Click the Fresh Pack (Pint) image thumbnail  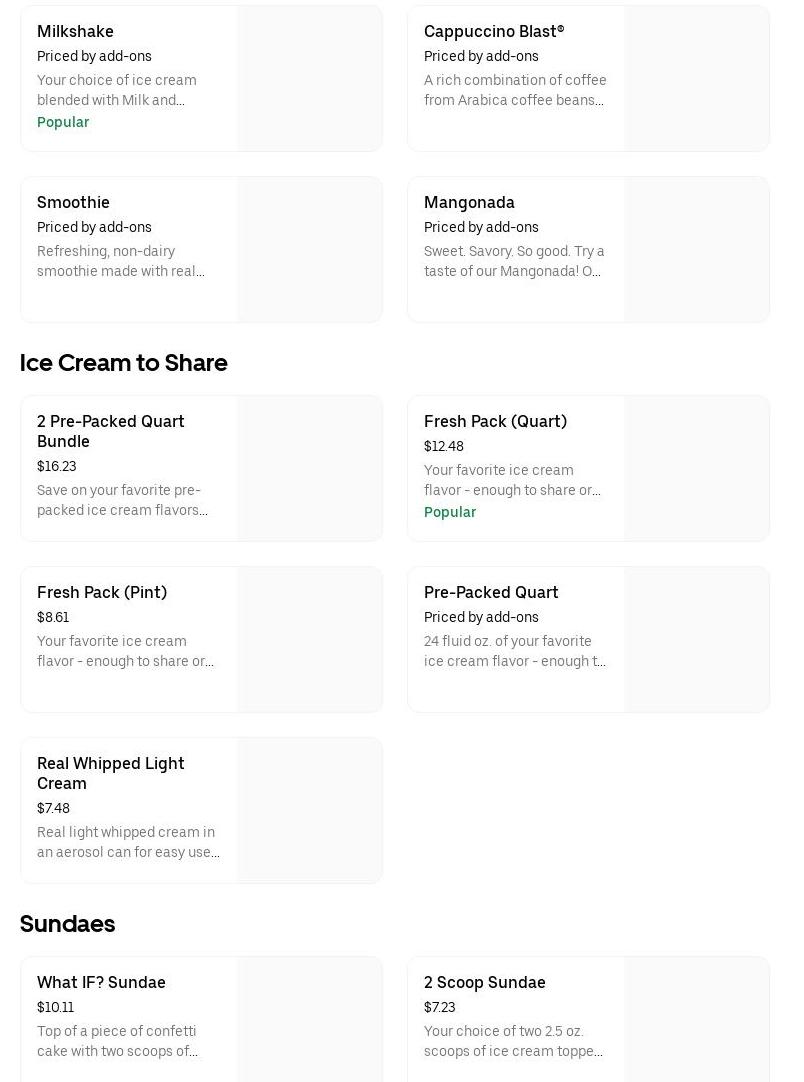pos(310,640)
